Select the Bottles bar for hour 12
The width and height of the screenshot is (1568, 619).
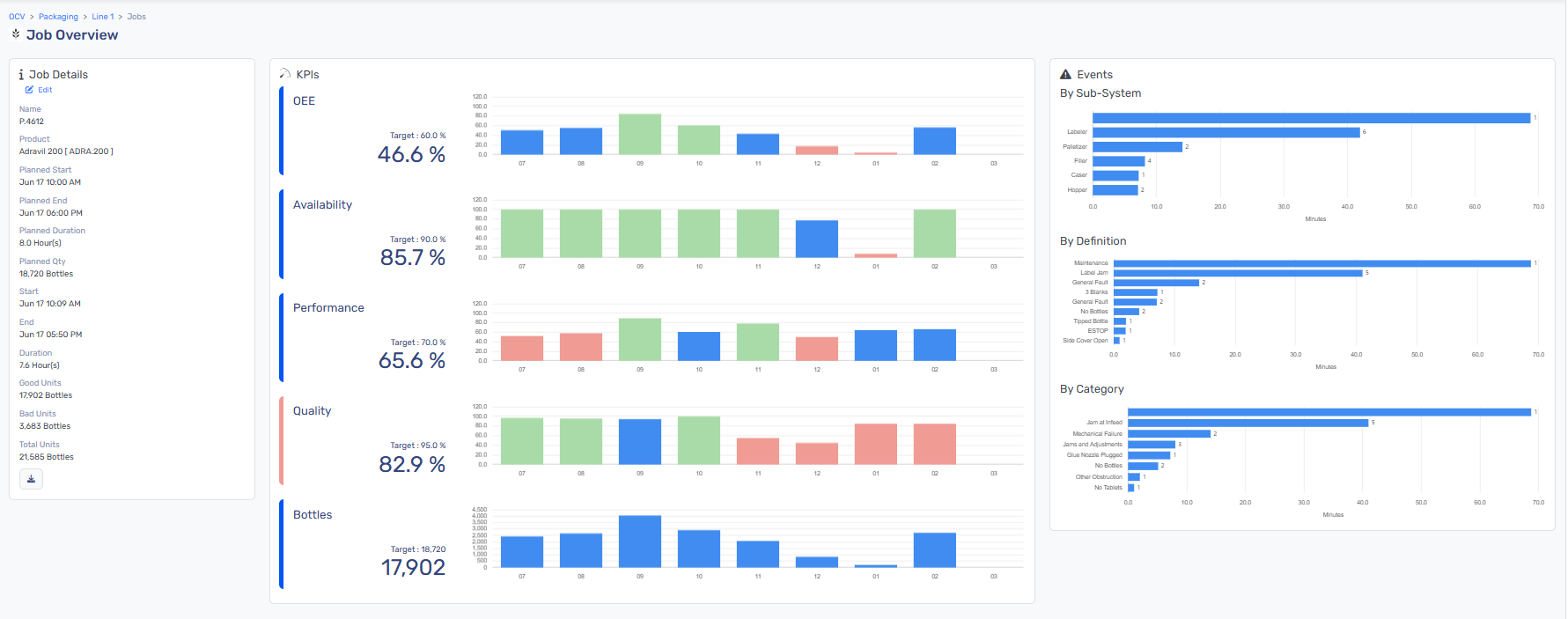(x=817, y=563)
